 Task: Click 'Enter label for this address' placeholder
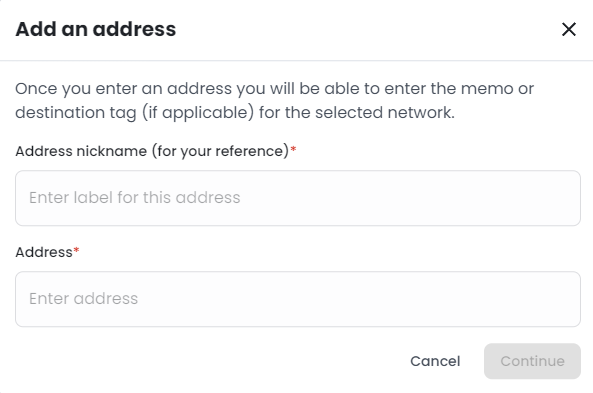pos(135,197)
